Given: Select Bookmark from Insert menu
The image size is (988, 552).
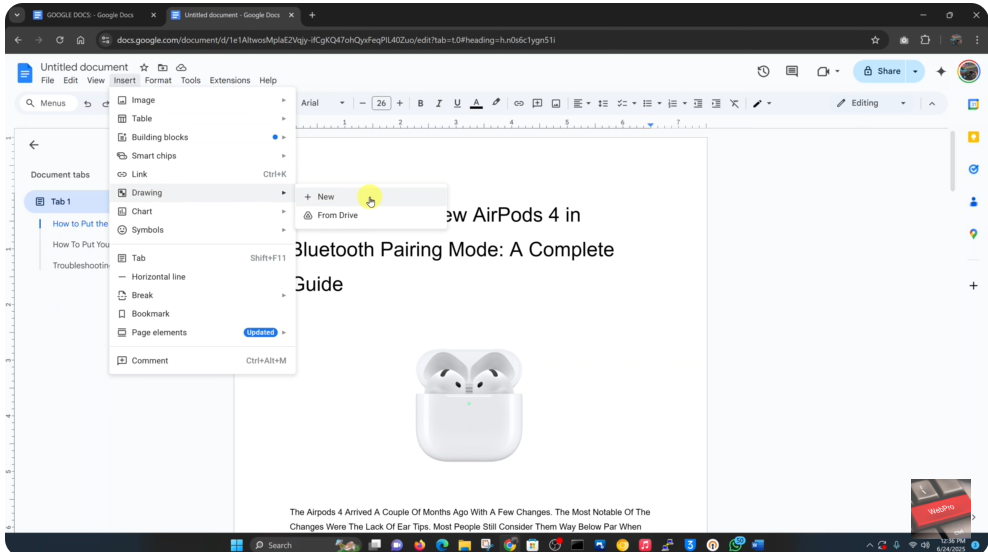Looking at the screenshot, I should (x=202, y=314).
